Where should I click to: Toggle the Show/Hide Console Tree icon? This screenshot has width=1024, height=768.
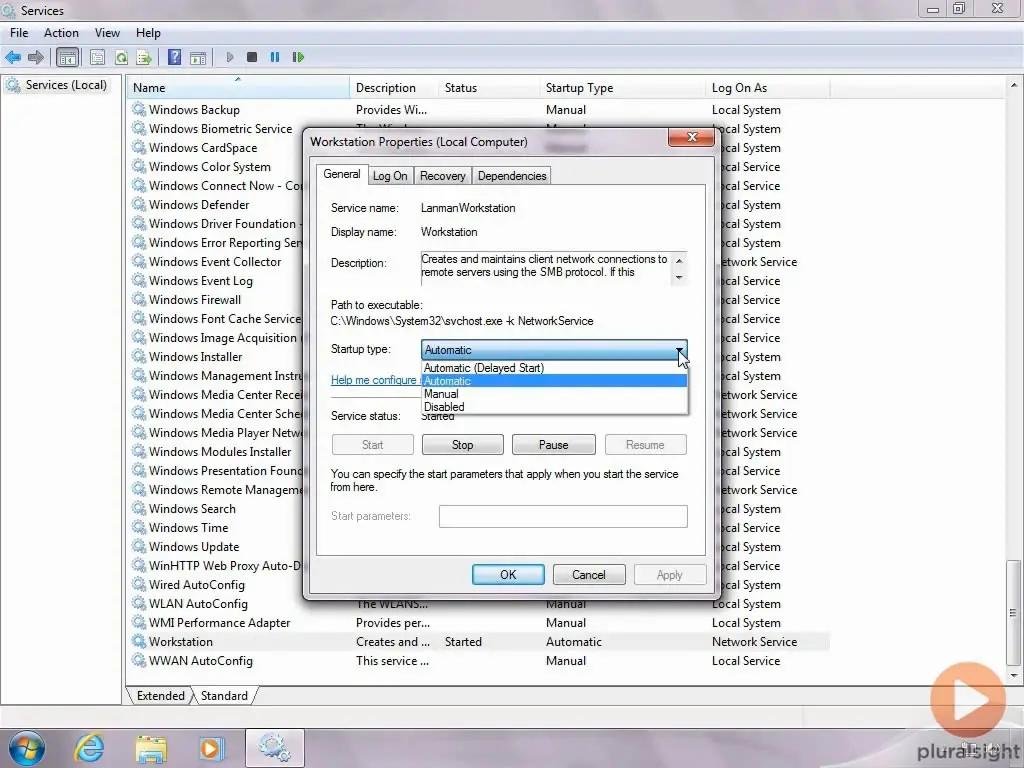click(x=67, y=57)
